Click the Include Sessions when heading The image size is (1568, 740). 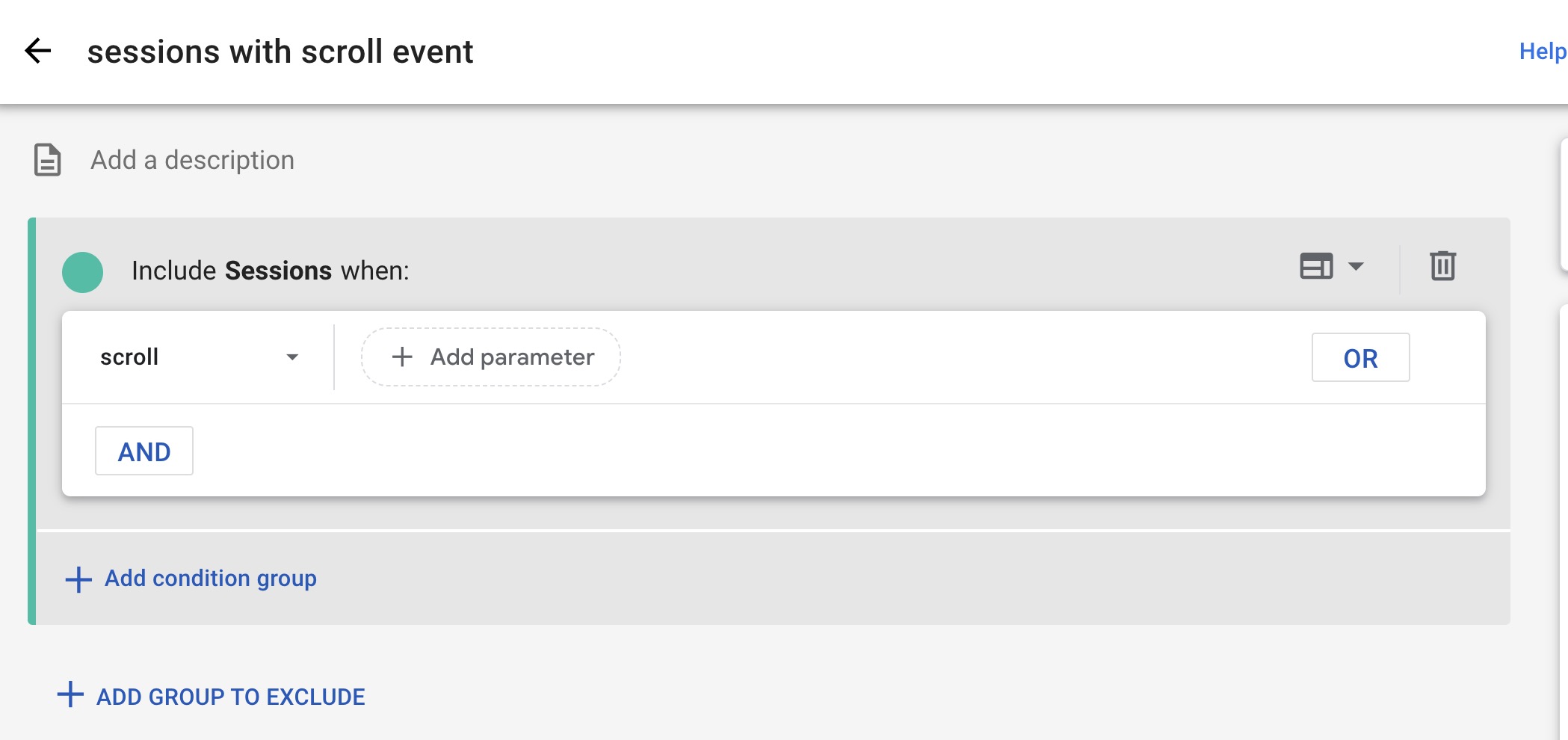pos(271,271)
